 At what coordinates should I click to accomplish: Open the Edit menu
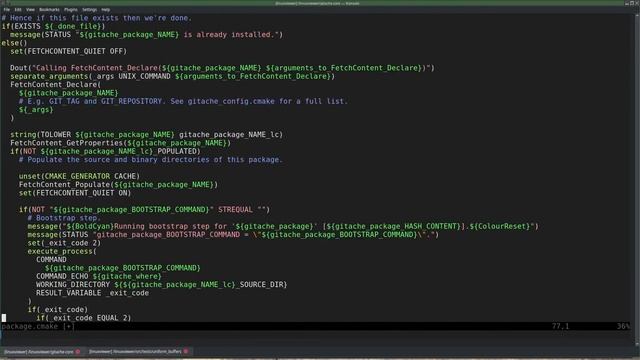(x=18, y=9)
